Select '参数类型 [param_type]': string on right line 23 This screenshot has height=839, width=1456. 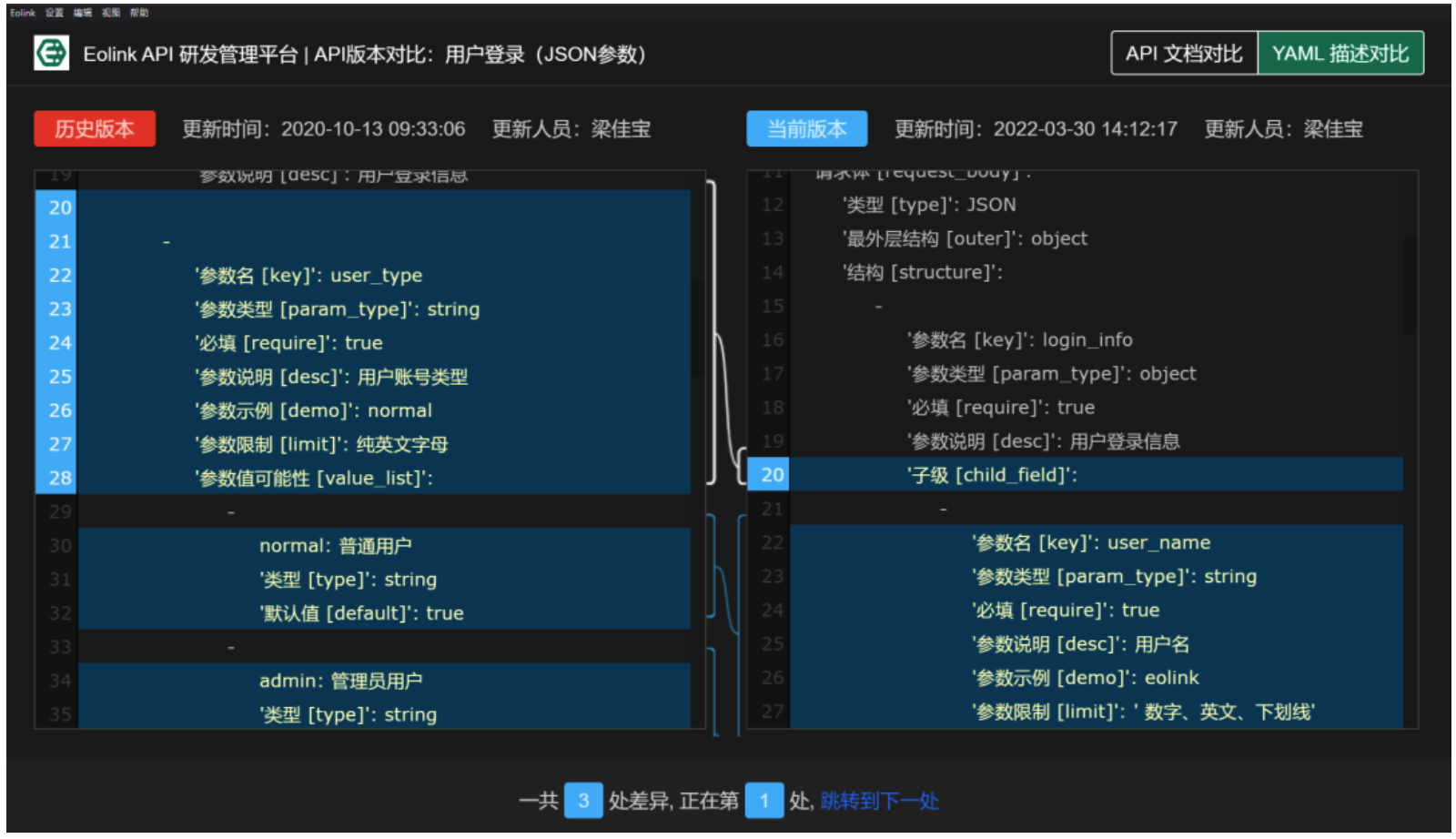pos(1114,577)
